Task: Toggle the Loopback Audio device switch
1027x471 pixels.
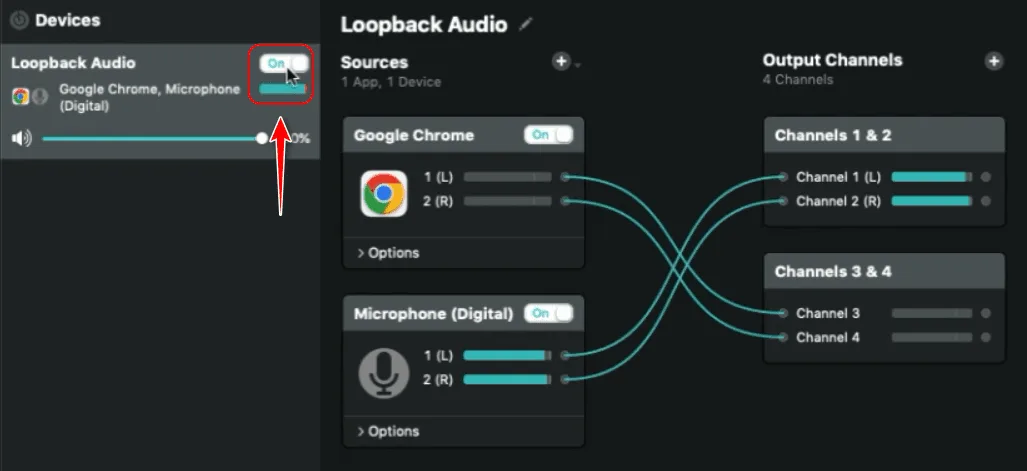Action: tap(284, 64)
